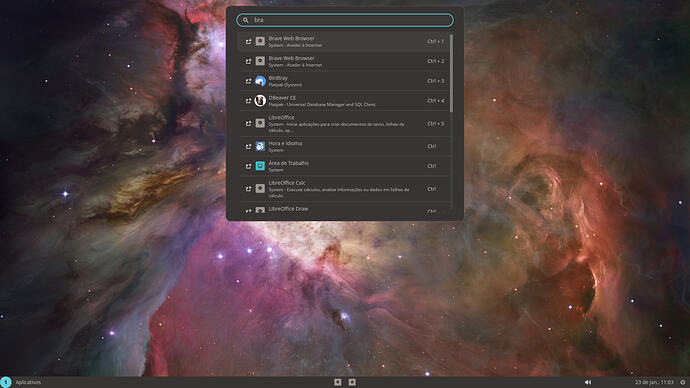690x388 pixels.
Task: Click the workspace number 1 indicator
Action: [x=6, y=382]
